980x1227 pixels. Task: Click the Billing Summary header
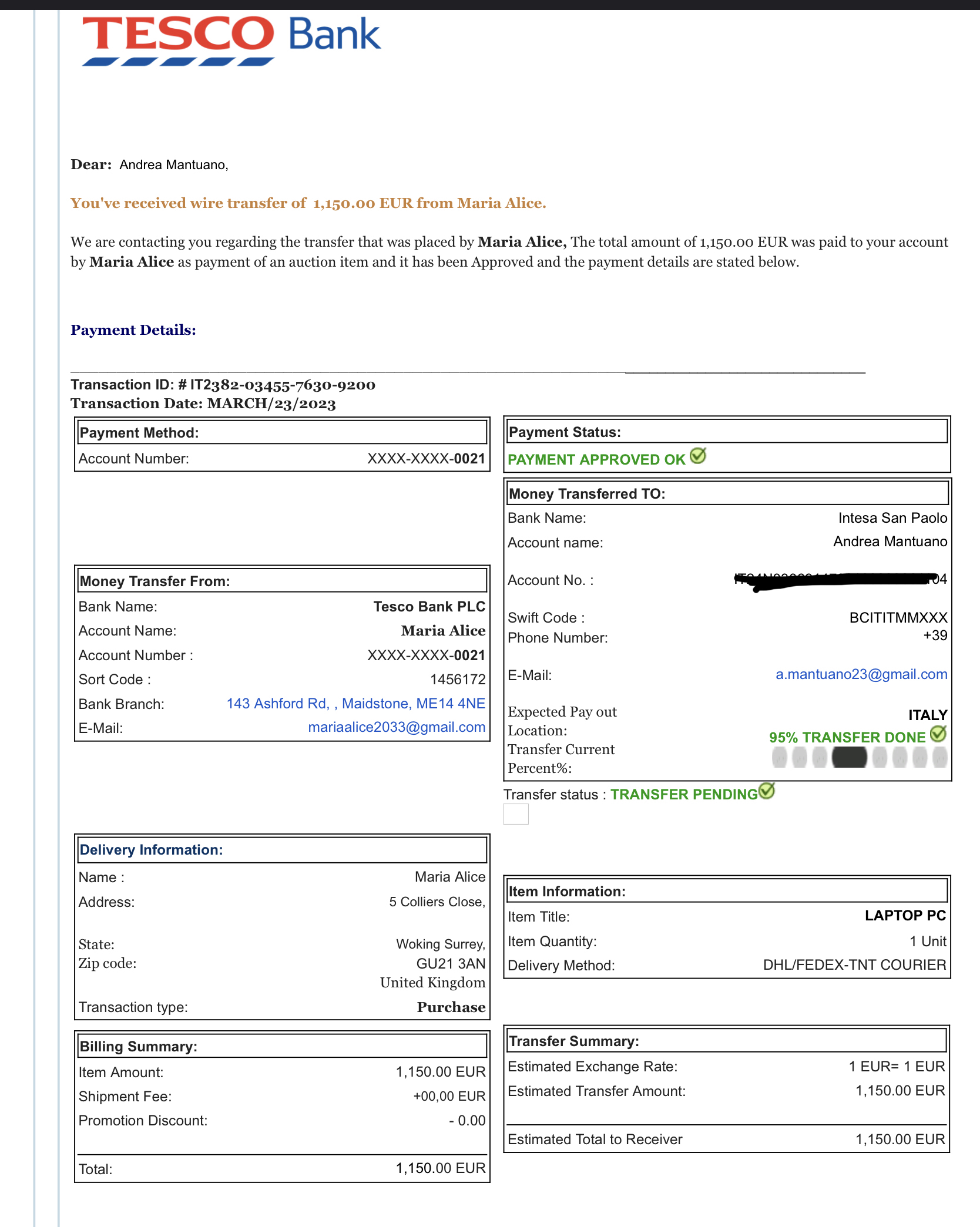pos(282,1046)
